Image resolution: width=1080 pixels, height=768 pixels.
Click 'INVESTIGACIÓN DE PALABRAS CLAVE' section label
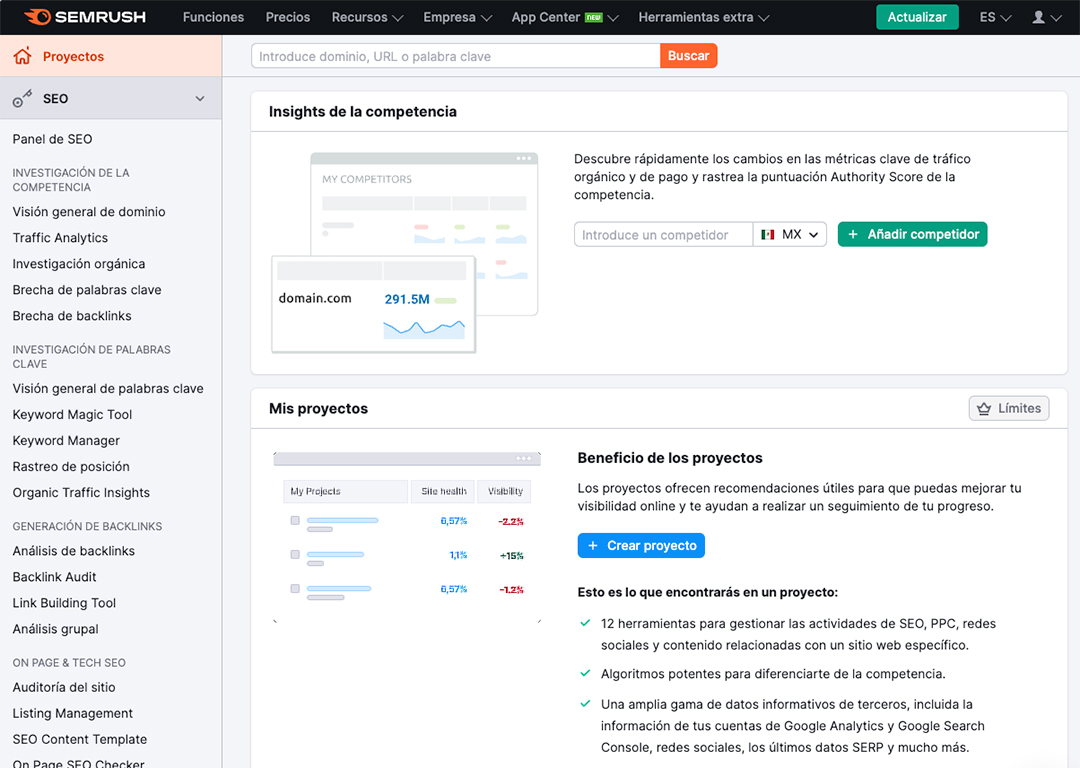coord(92,357)
